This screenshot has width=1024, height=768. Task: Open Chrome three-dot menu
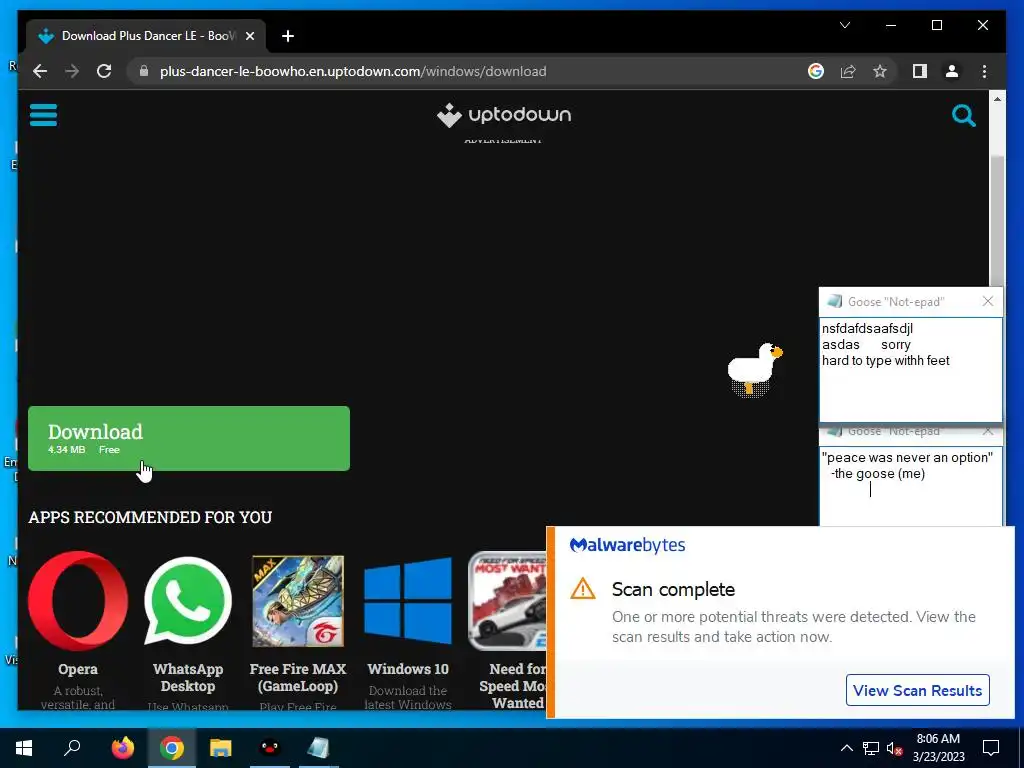(x=984, y=71)
